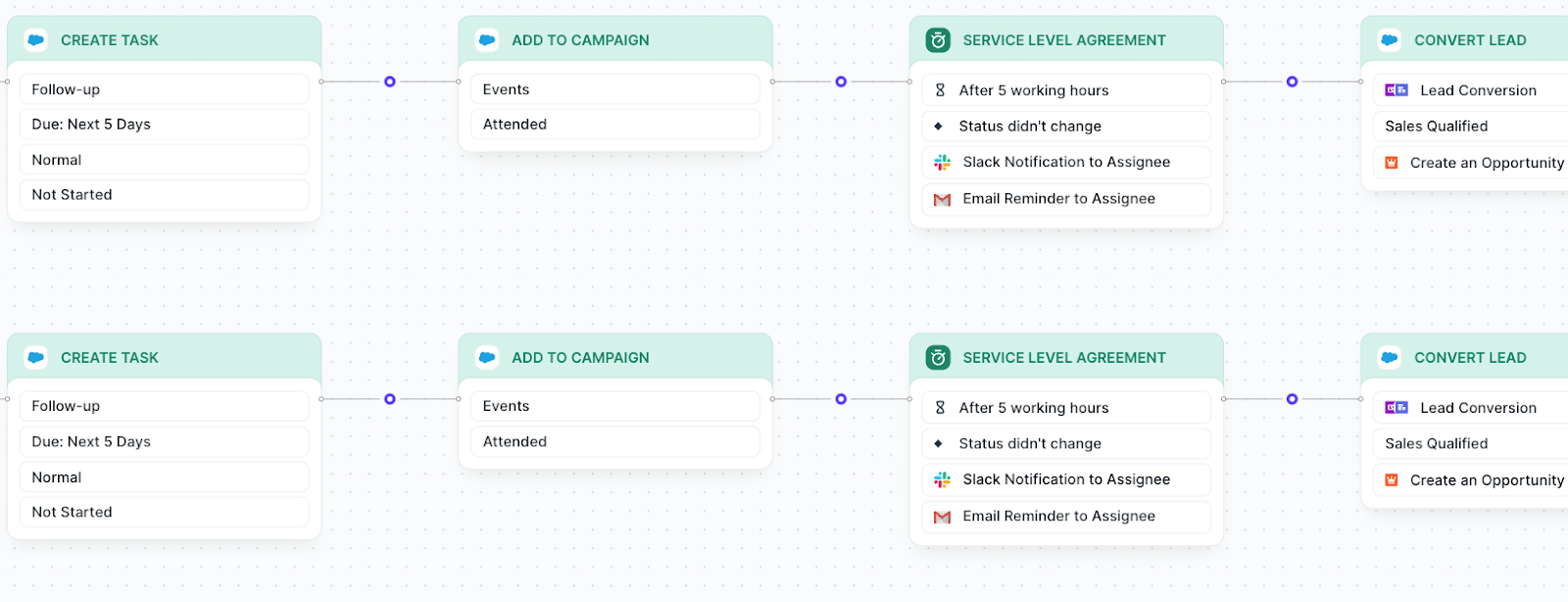Click the Slack icon in the upper workflow
This screenshot has height=602, width=1568.
click(942, 163)
